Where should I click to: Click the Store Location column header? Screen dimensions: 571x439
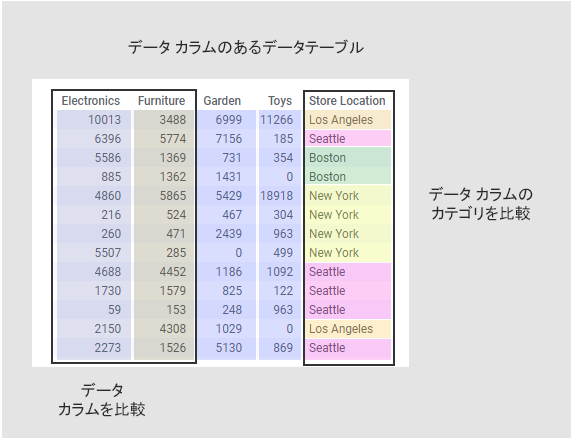[x=347, y=101]
